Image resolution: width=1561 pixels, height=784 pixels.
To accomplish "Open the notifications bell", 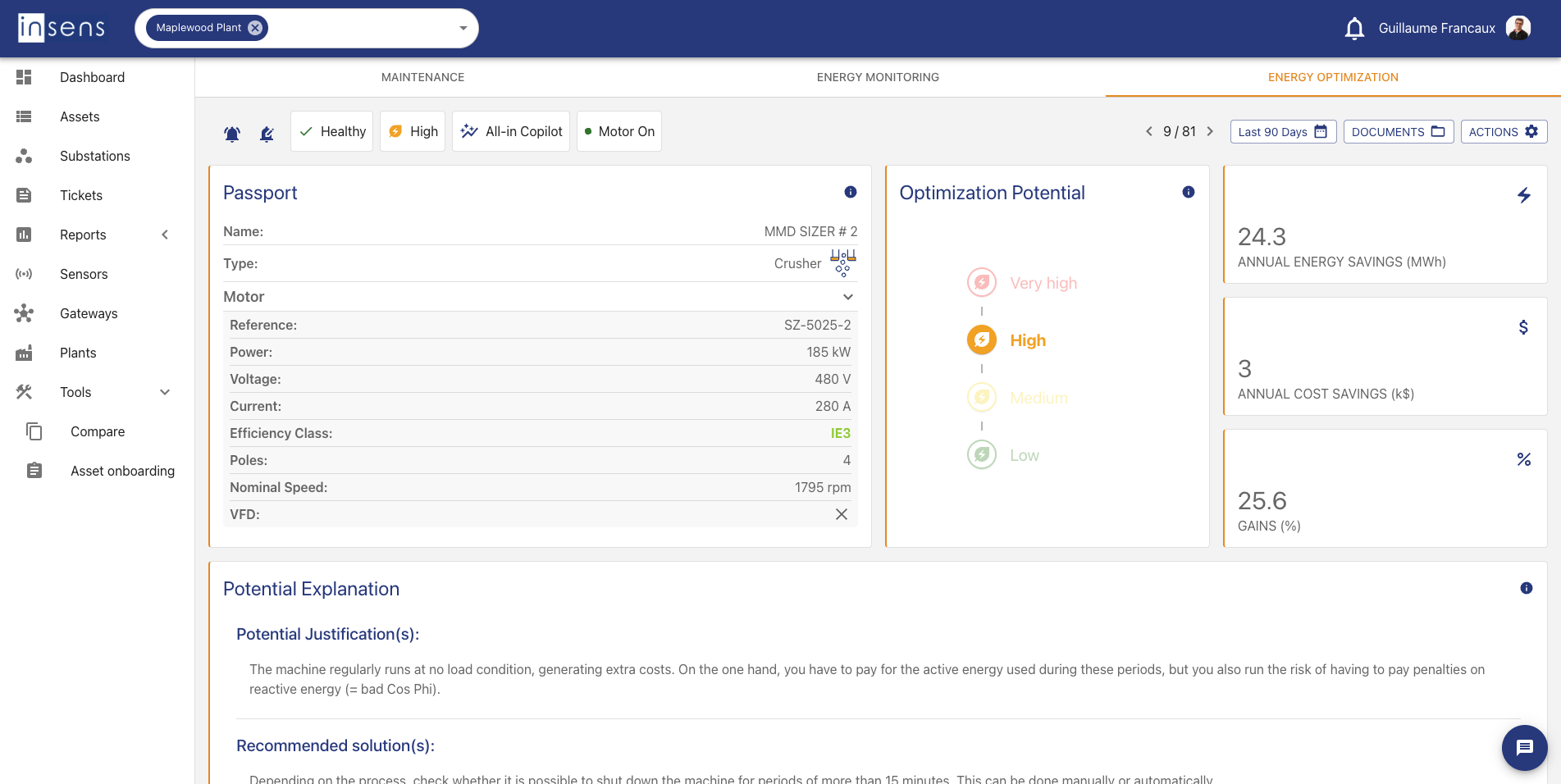I will click(1354, 29).
